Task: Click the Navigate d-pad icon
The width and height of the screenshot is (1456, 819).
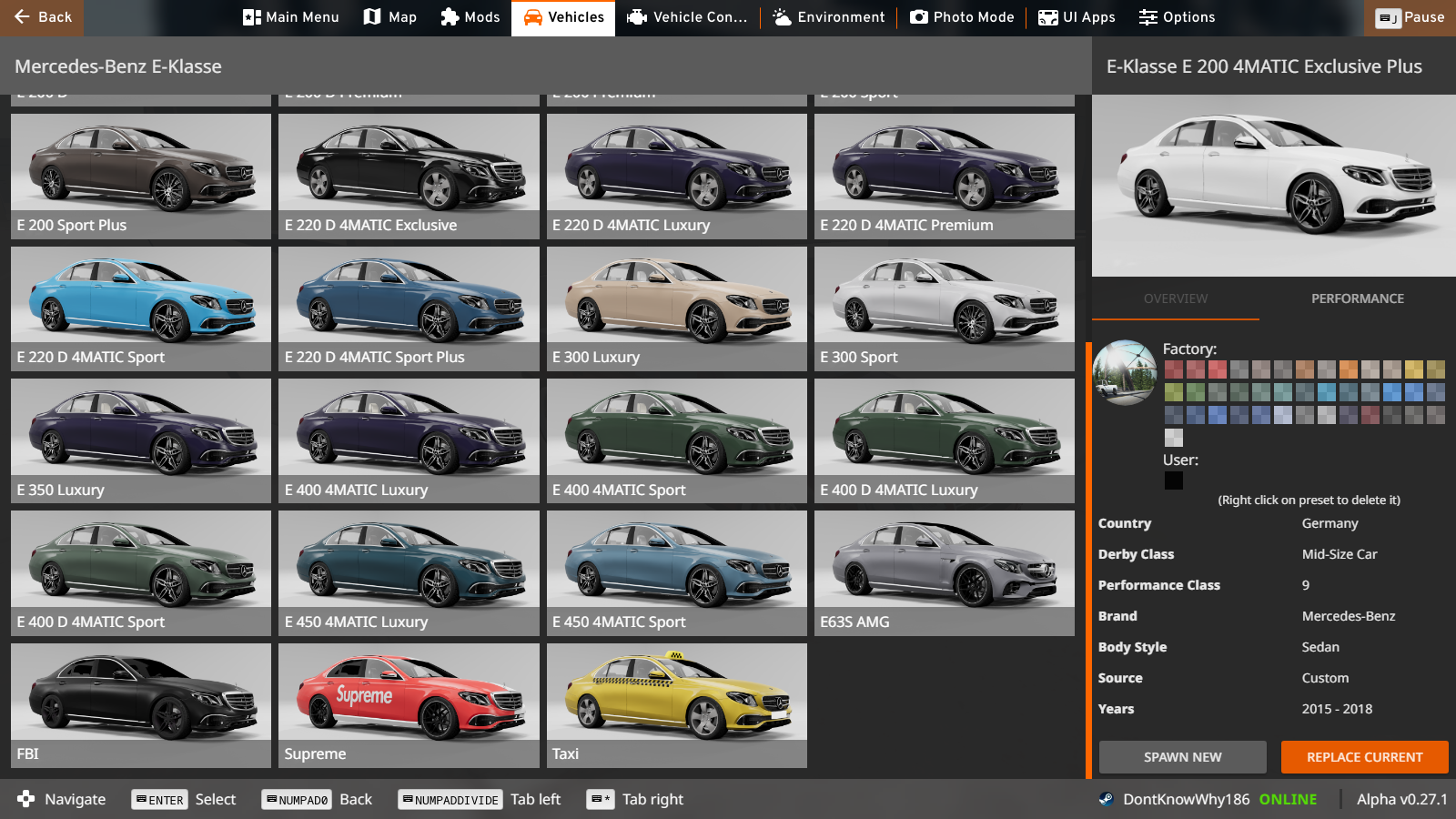Action: (x=25, y=799)
